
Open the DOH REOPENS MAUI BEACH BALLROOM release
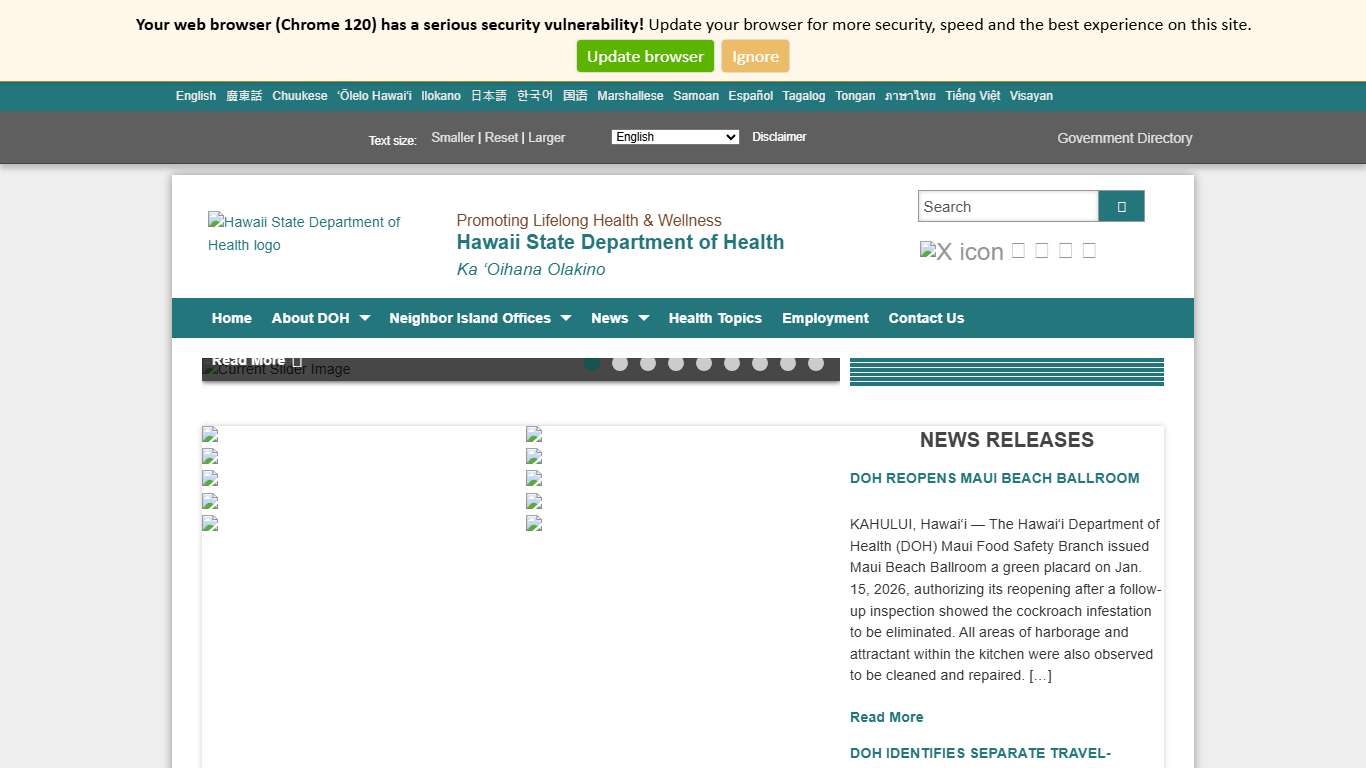[x=995, y=478]
